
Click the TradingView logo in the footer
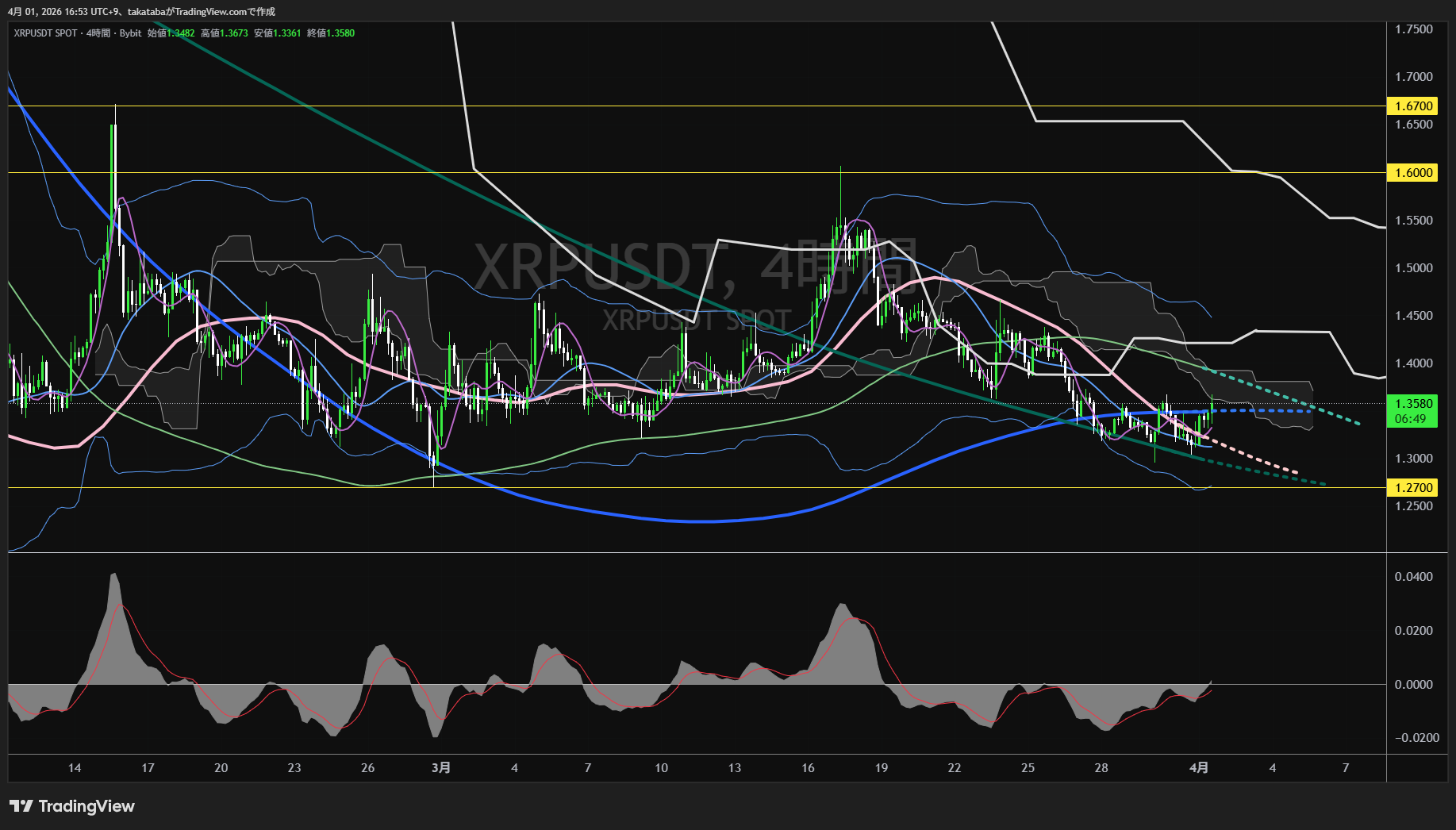(72, 806)
